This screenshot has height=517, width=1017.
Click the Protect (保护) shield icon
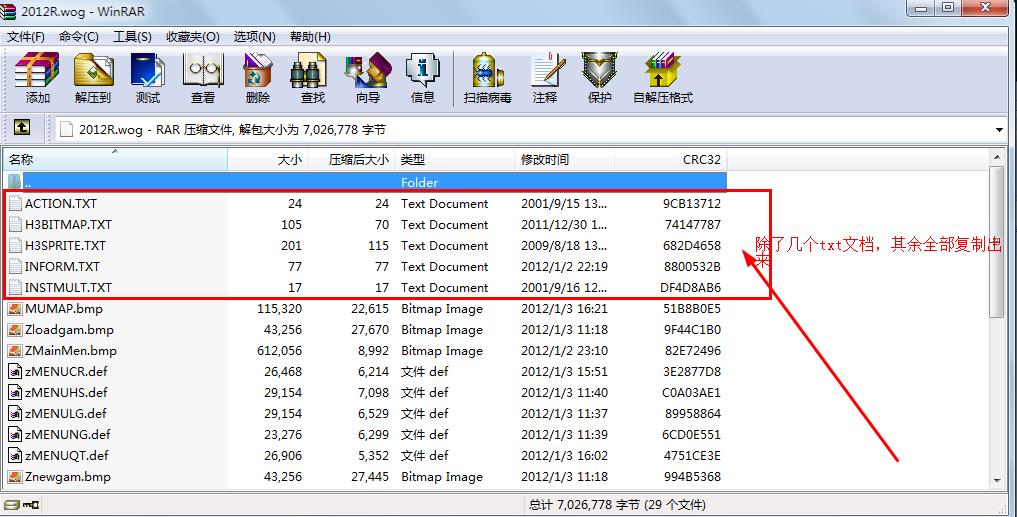pyautogui.click(x=599, y=71)
